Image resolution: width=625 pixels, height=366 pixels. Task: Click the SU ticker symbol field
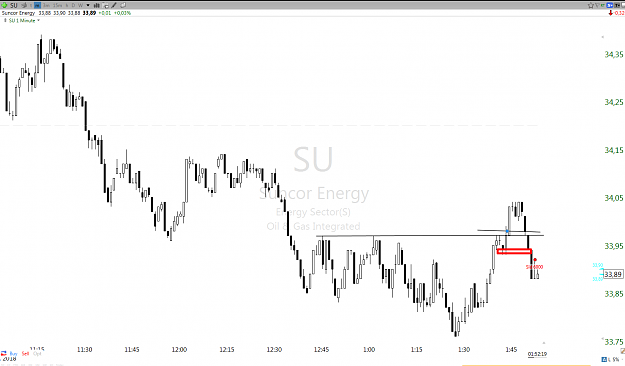click(14, 5)
